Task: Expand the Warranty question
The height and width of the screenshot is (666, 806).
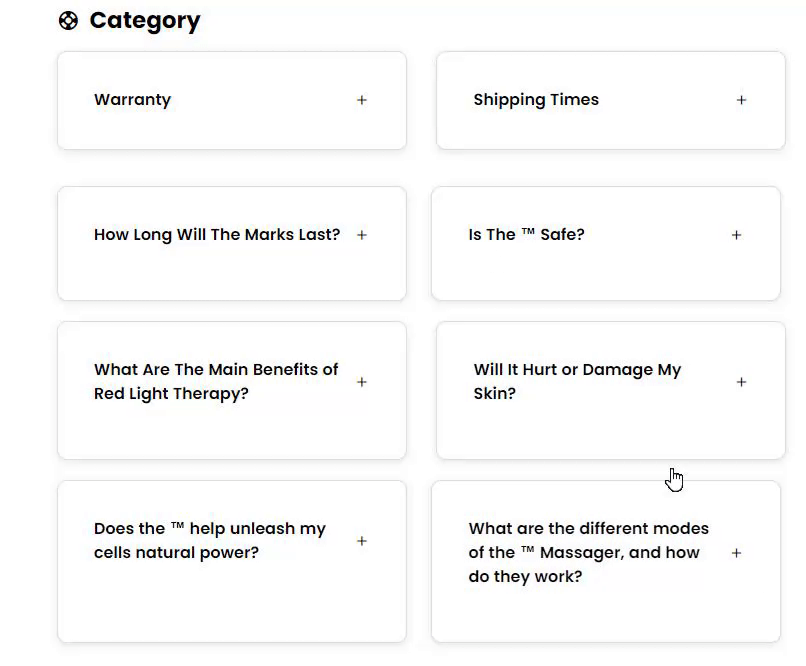Action: pyautogui.click(x=132, y=100)
